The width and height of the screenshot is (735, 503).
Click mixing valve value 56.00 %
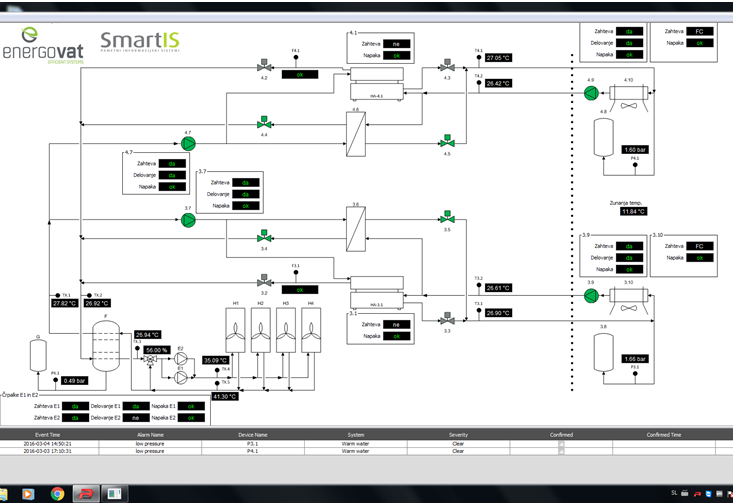[157, 350]
